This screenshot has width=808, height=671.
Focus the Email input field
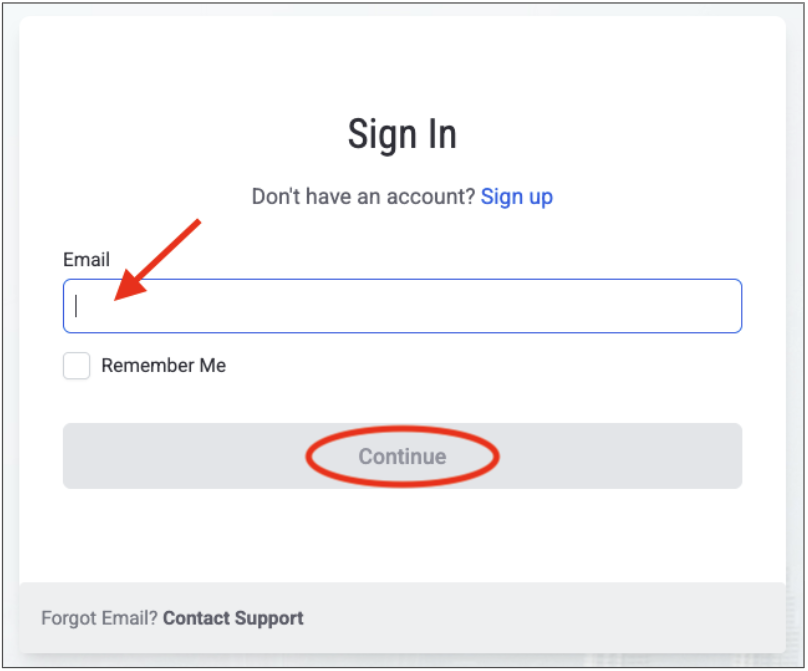402,306
